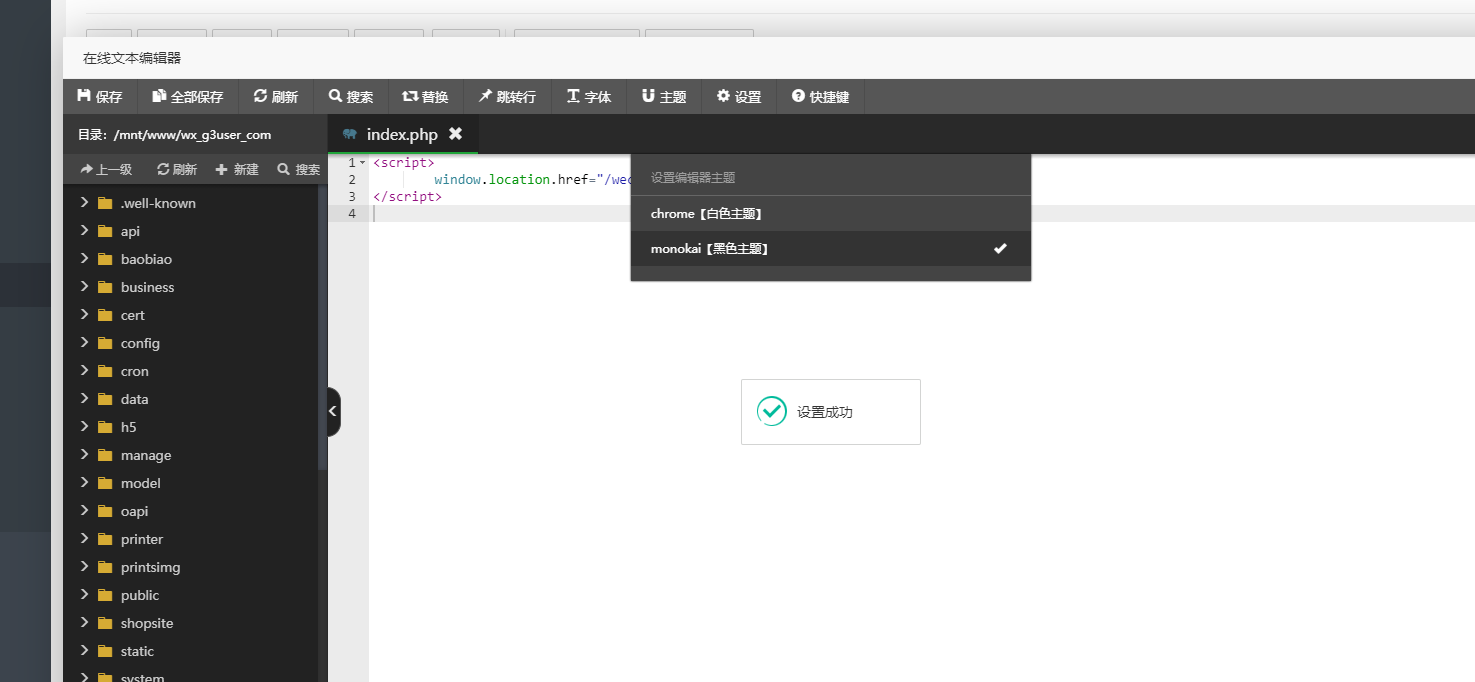Screen dimensions: 1475x682
Task: Select the business folder name
Action: coord(147,287)
